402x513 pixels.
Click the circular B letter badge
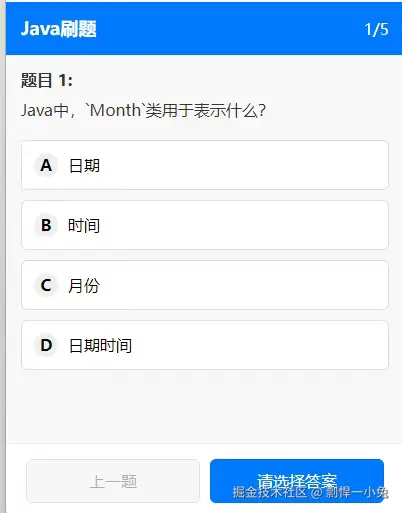[46, 225]
